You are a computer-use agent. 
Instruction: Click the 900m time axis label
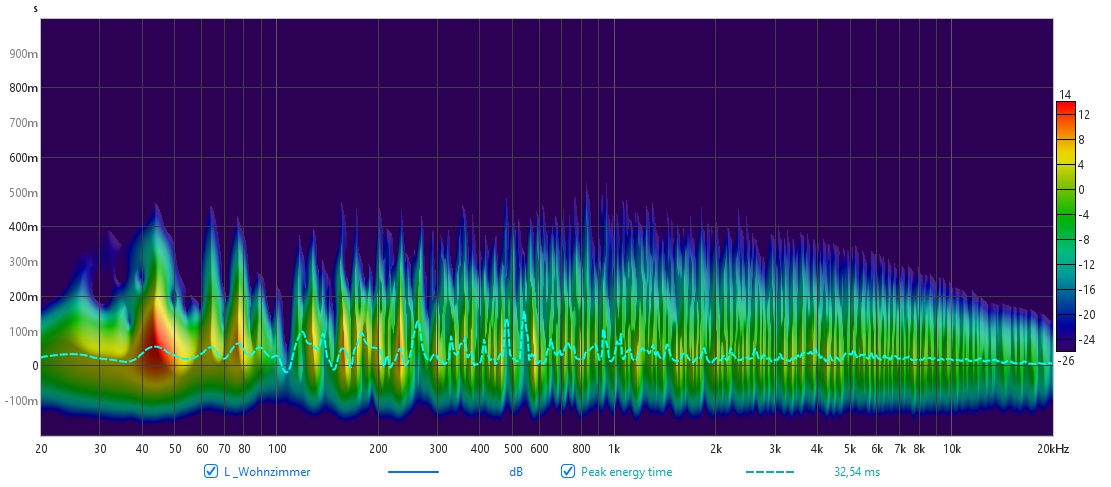[x=24, y=53]
